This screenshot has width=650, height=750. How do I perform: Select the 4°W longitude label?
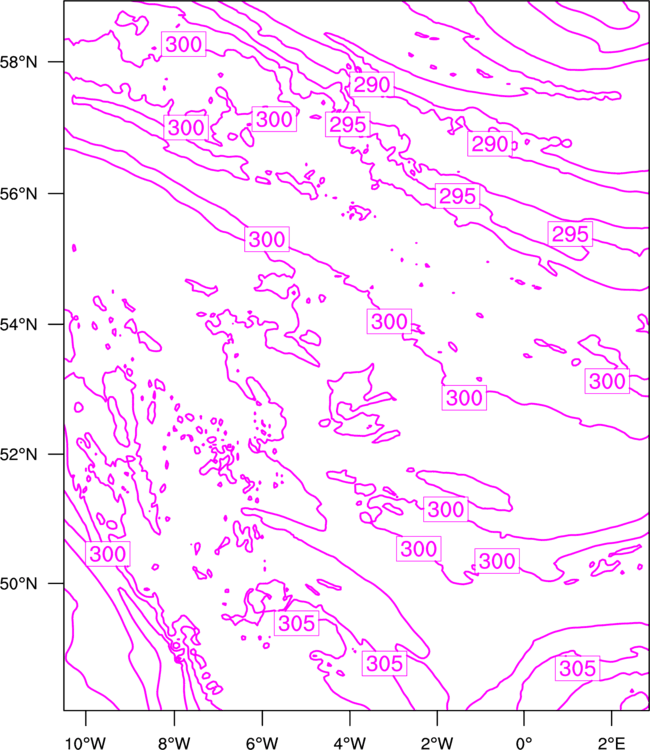pos(349,743)
